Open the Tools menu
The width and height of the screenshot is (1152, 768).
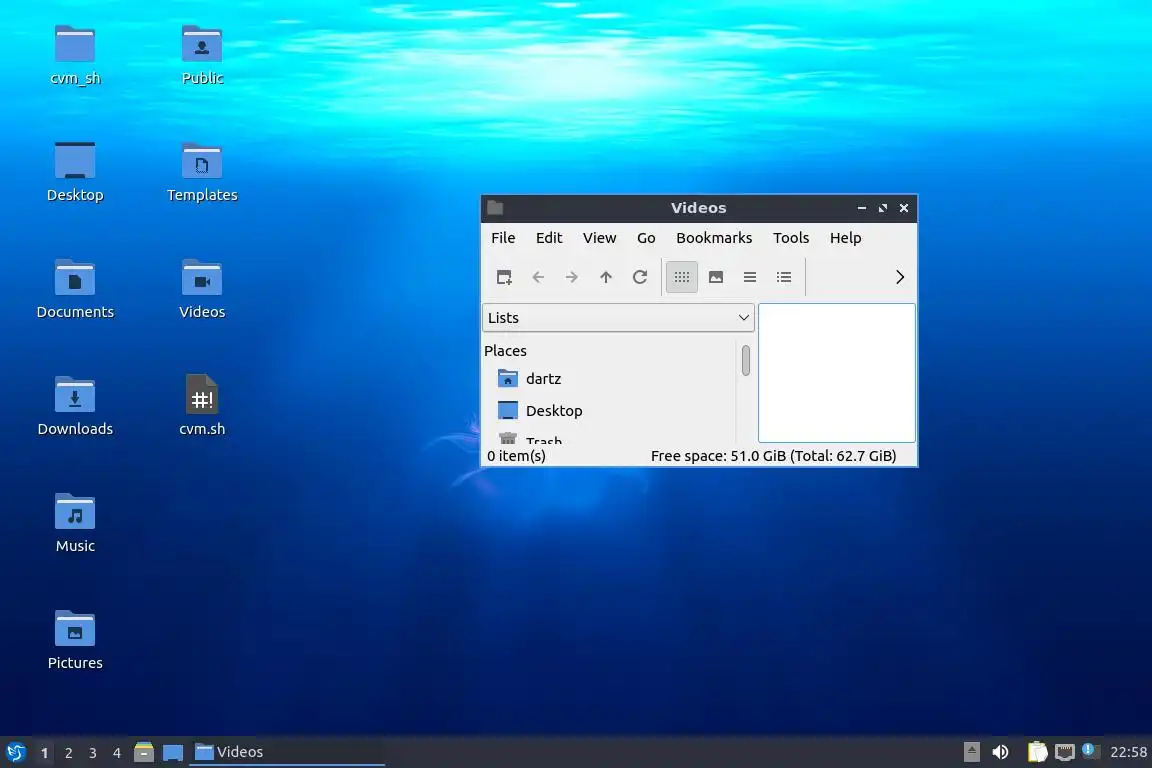point(791,238)
